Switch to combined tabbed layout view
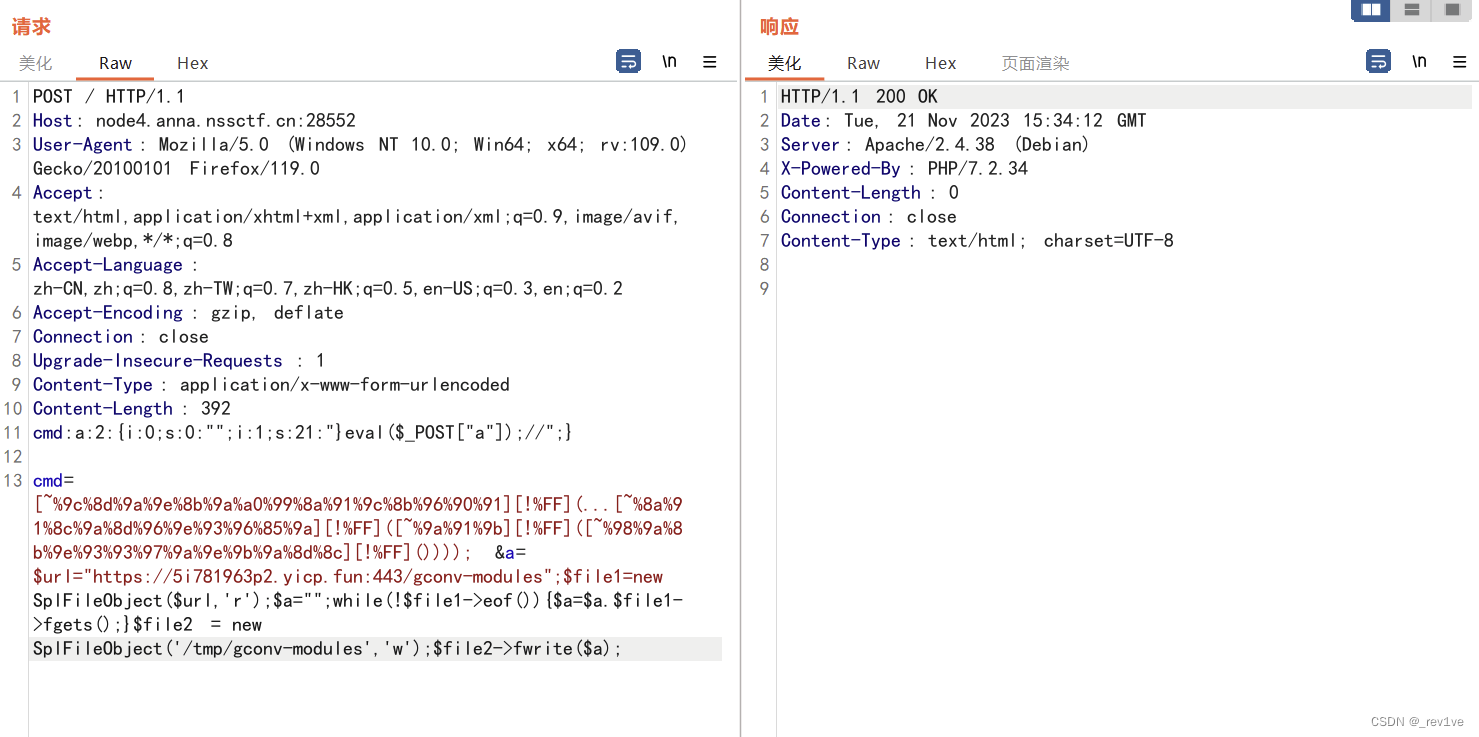 (1452, 10)
